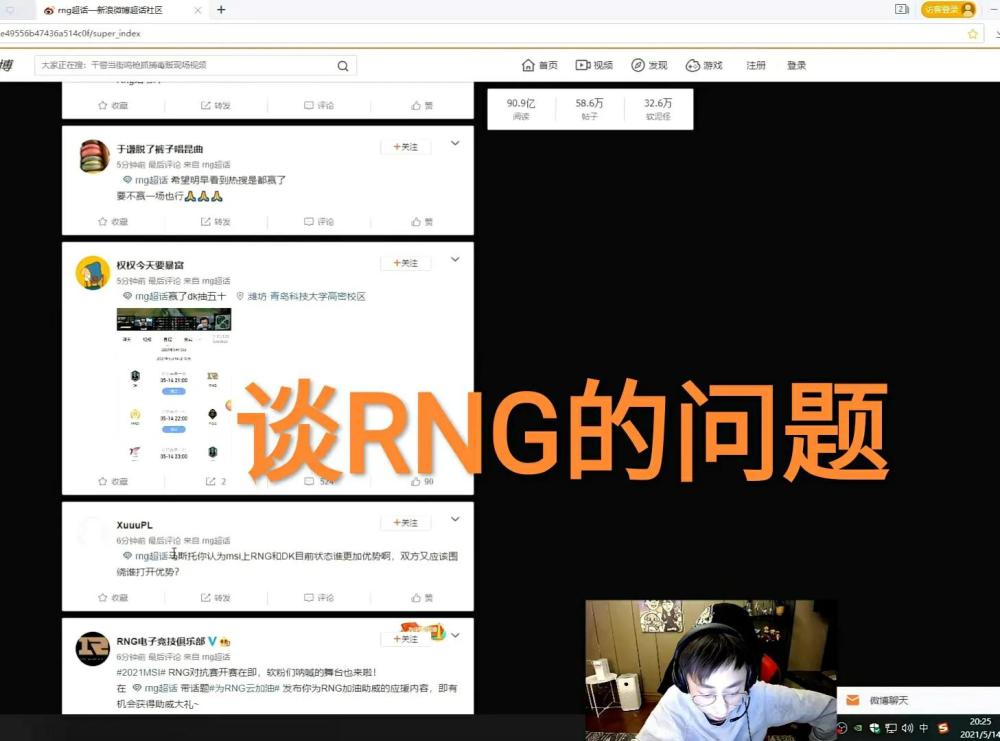The height and width of the screenshot is (741, 1000).
Task: Open match schedule image in 权权今天要暴富 post
Action: point(173,386)
